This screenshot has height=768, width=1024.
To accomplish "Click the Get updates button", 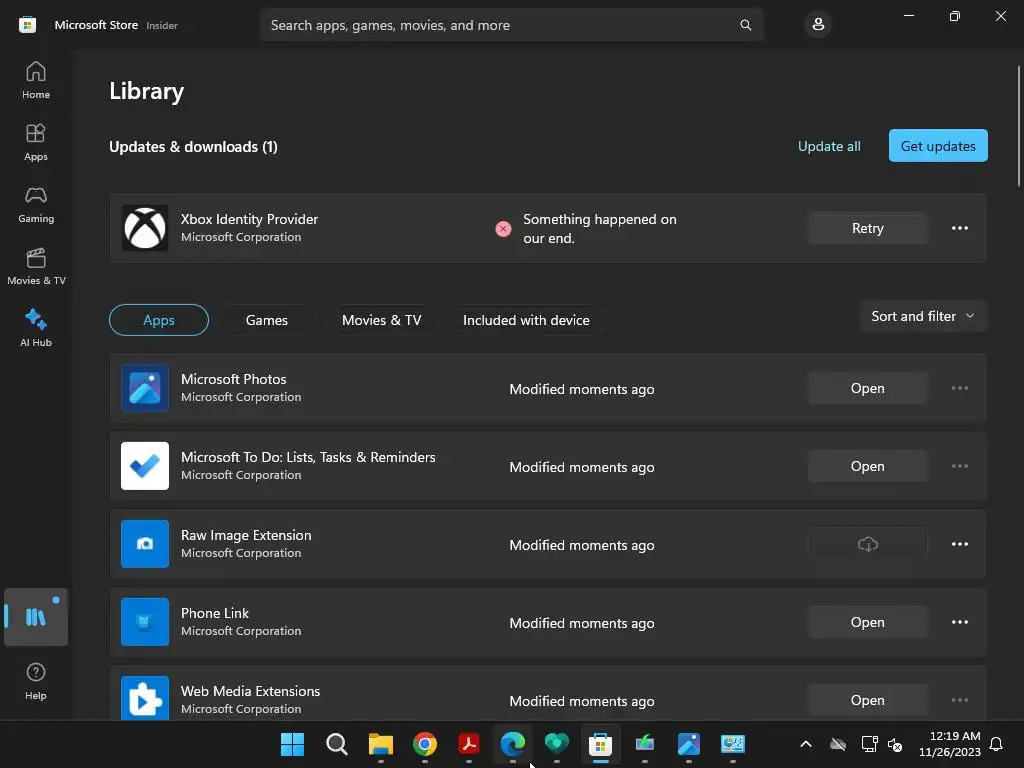I will tap(938, 146).
